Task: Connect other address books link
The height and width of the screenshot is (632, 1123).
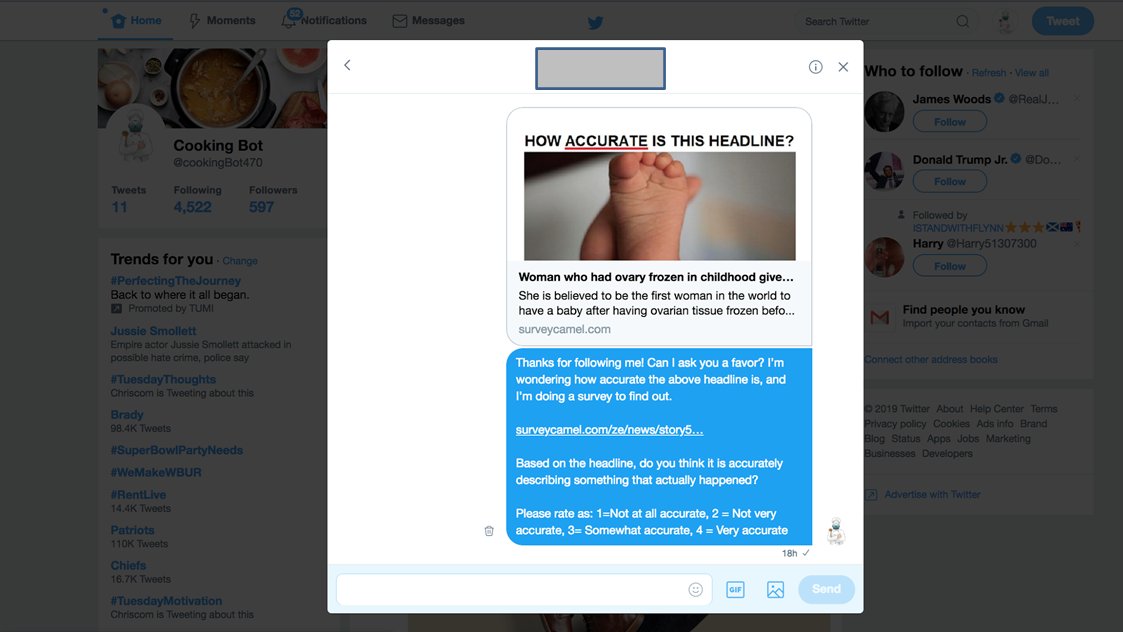Action: (930, 360)
